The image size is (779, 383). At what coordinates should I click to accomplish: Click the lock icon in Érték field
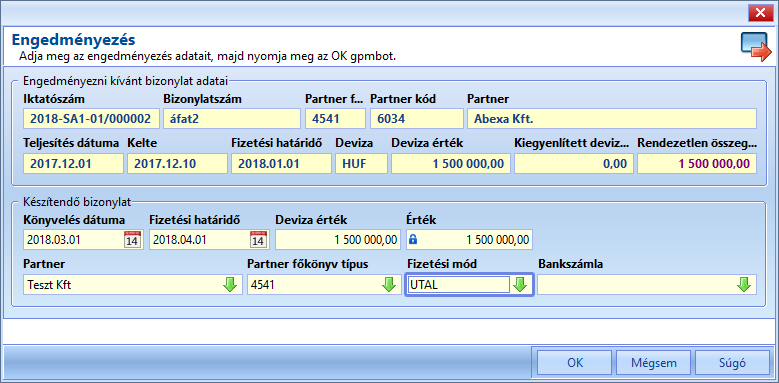pos(412,240)
